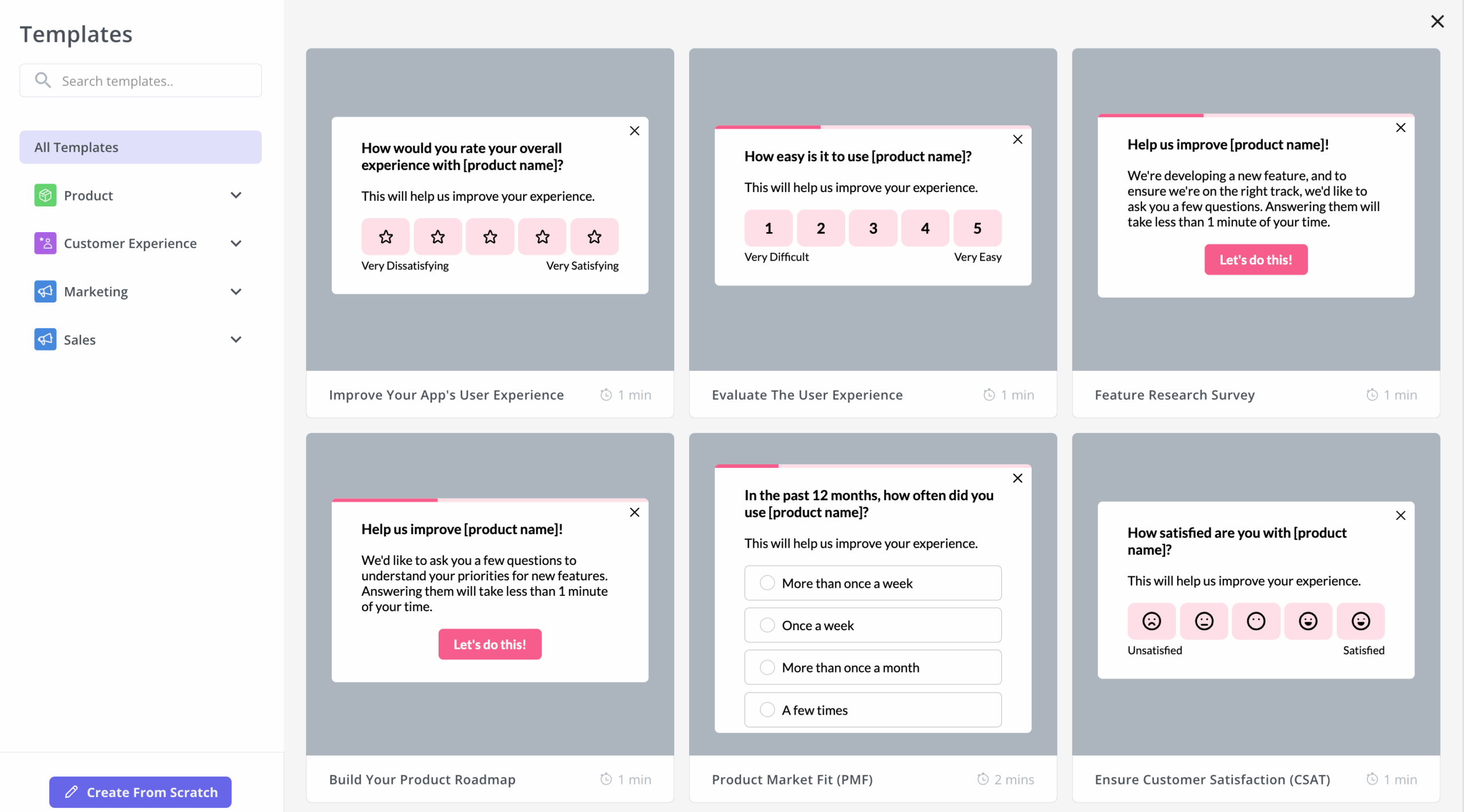Screen dimensions: 1464x812
Task: Expand the Marketing category chevron
Action: (x=236, y=292)
